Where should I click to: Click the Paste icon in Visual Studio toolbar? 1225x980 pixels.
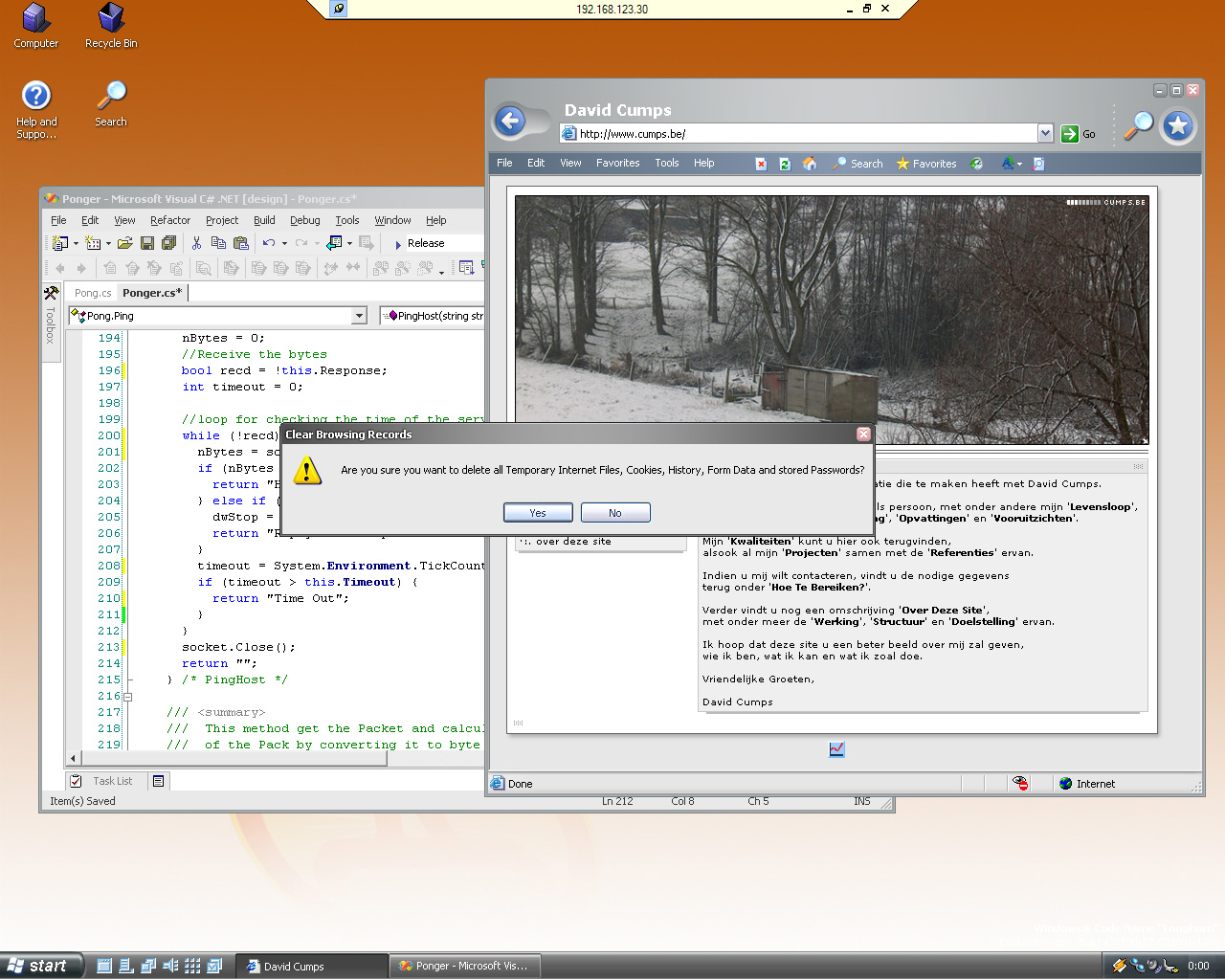[240, 243]
